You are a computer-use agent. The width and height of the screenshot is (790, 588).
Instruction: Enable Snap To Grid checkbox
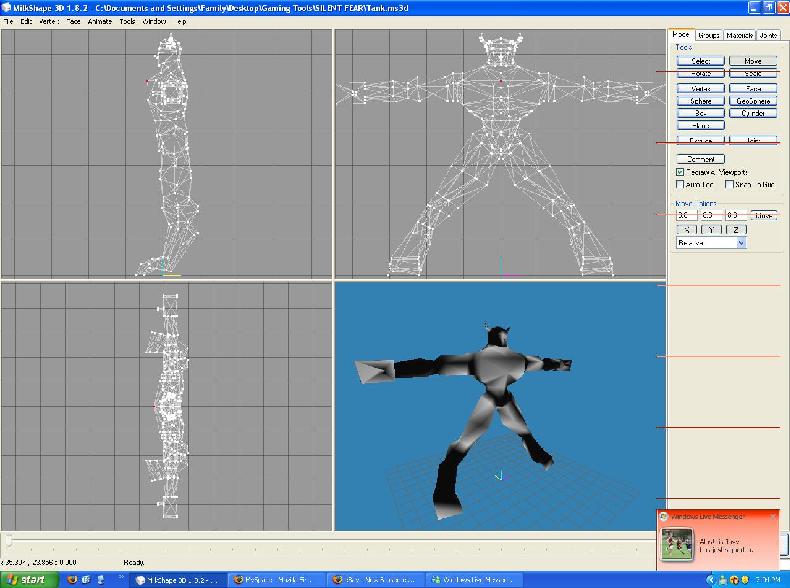click(x=730, y=184)
